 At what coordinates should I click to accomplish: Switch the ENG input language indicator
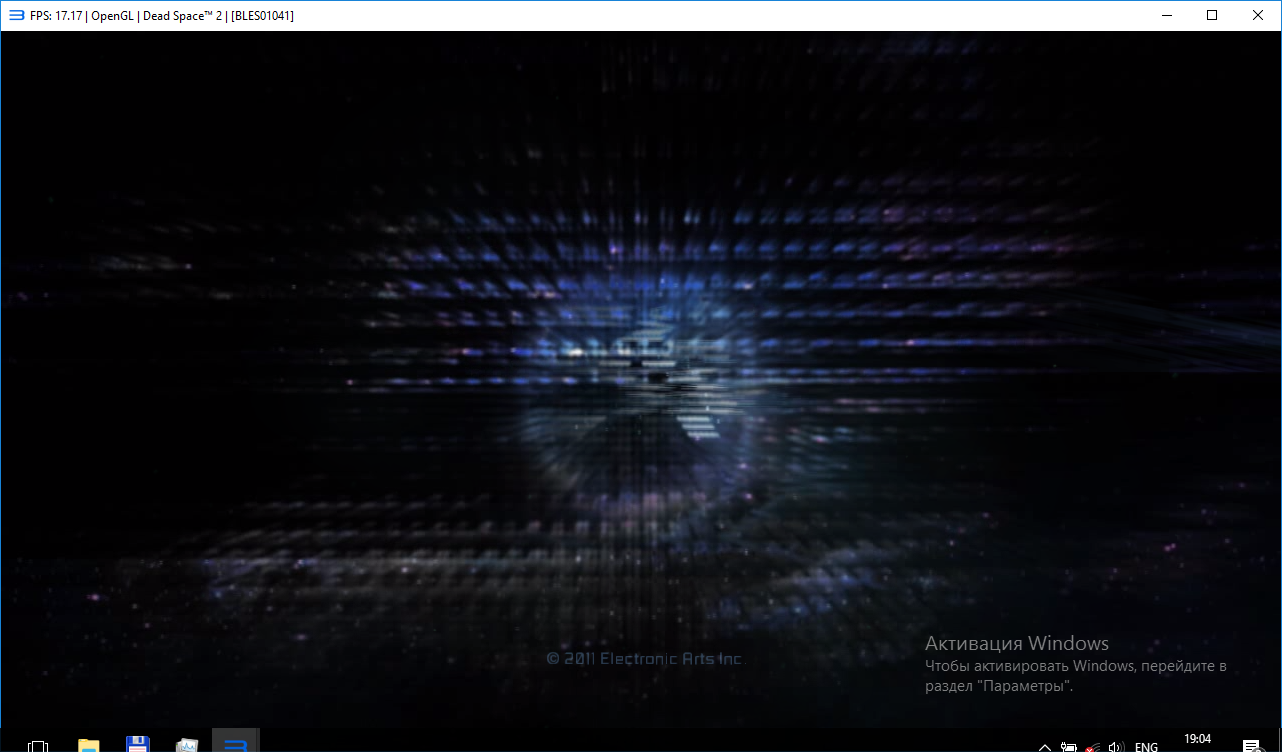1146,746
